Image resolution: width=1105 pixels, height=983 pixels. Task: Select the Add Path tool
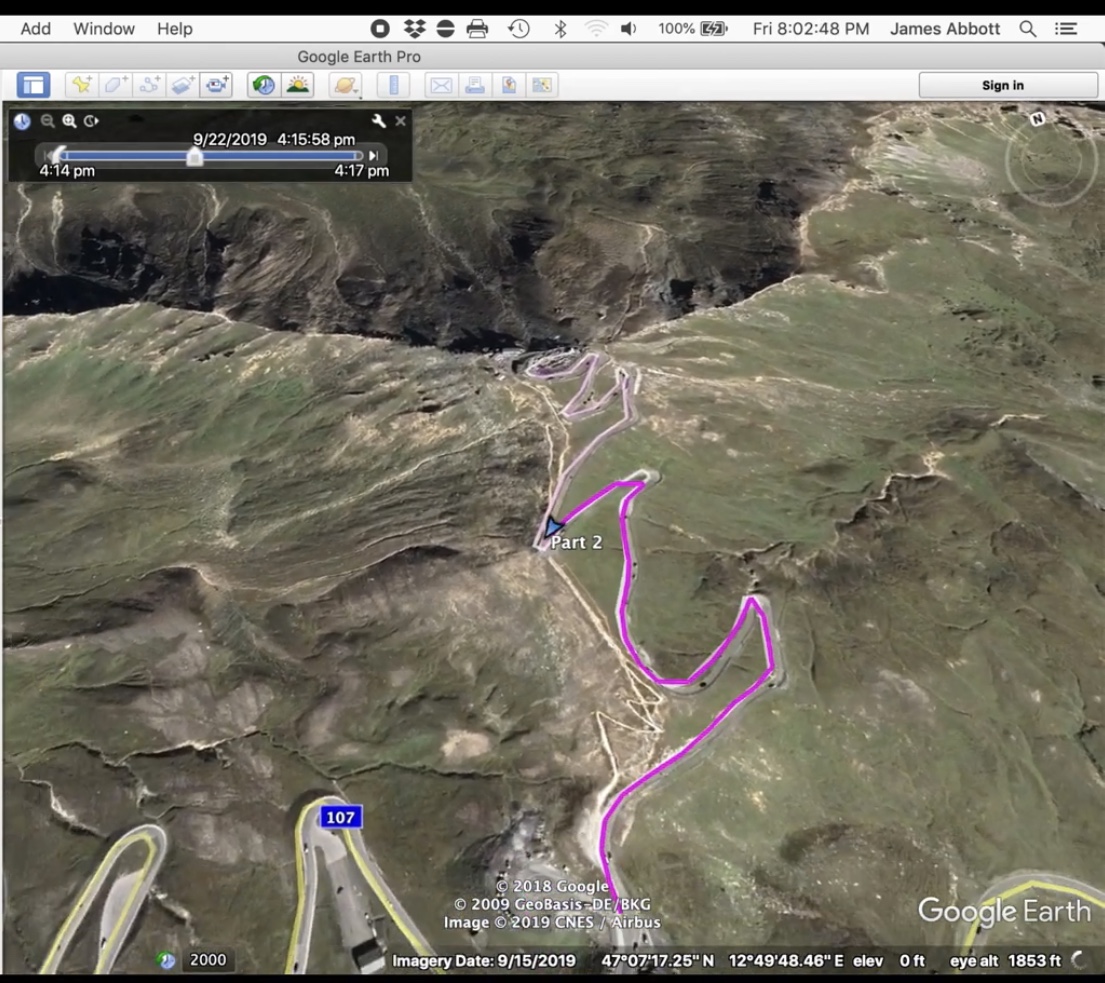tap(149, 85)
